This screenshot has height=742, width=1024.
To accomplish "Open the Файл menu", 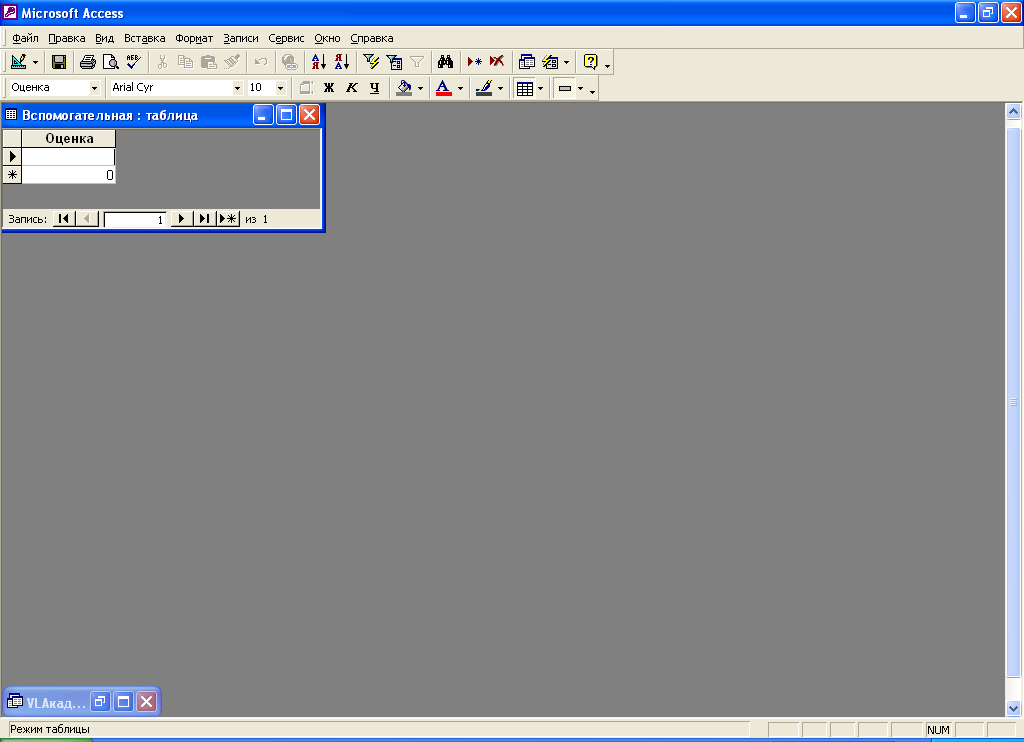I will pyautogui.click(x=25, y=38).
